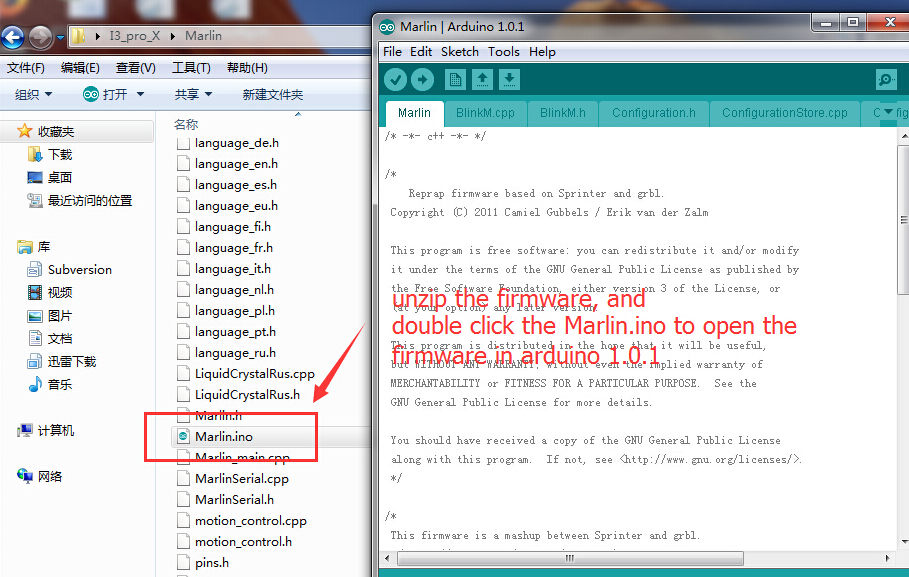The image size is (909, 577).
Task: Click the left arrow of Arduino horizontal scrollbar
Action: click(387, 558)
